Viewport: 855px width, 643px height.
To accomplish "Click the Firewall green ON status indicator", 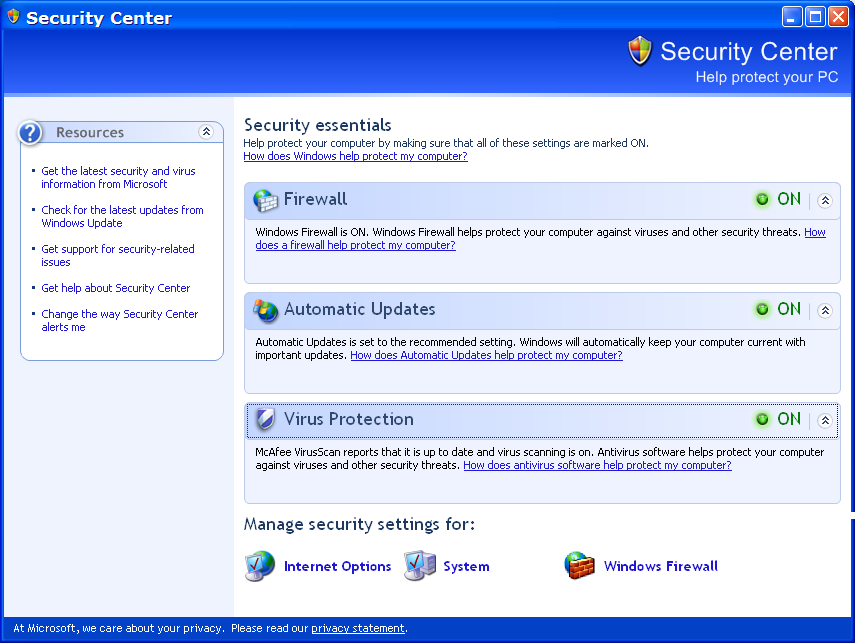I will click(763, 199).
